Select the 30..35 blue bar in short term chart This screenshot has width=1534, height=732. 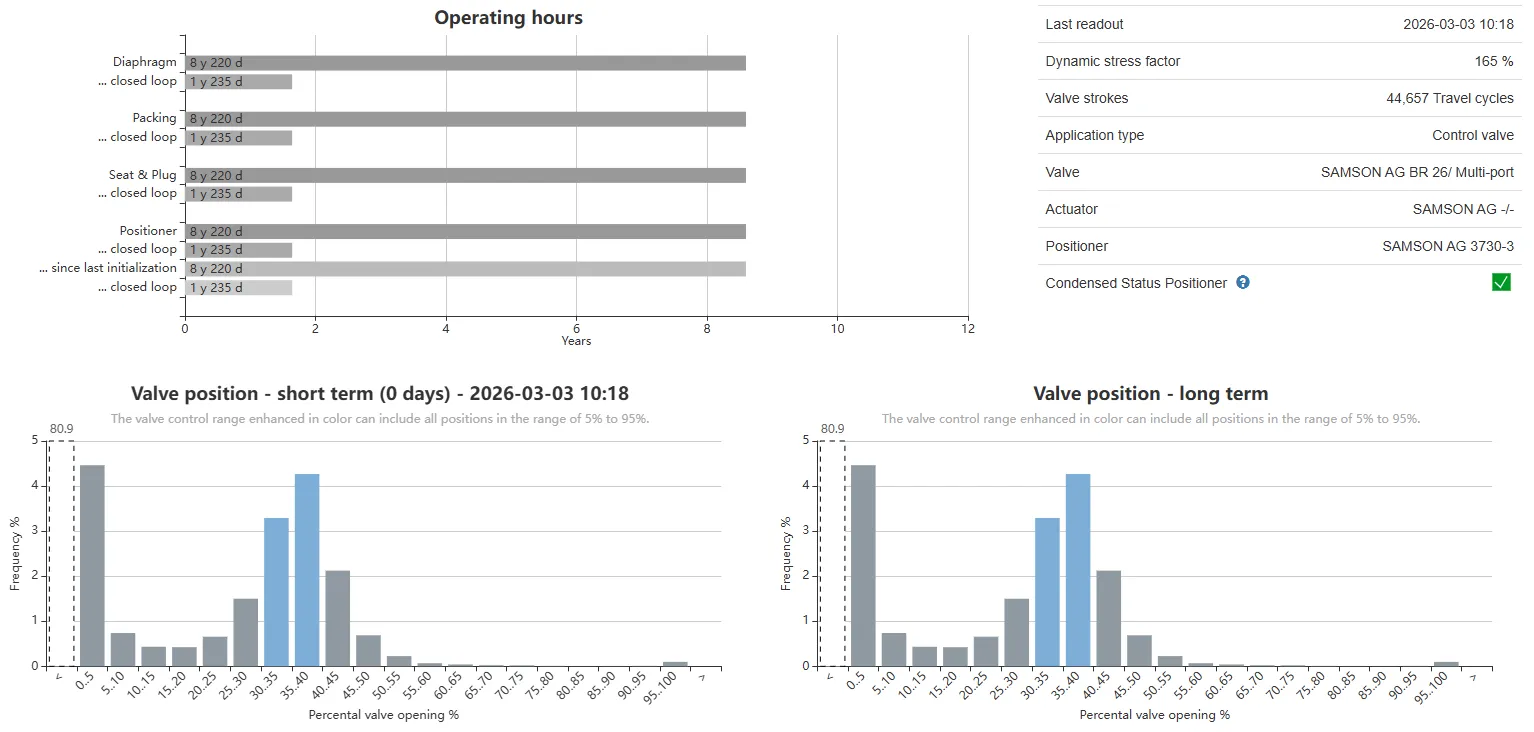(x=276, y=591)
